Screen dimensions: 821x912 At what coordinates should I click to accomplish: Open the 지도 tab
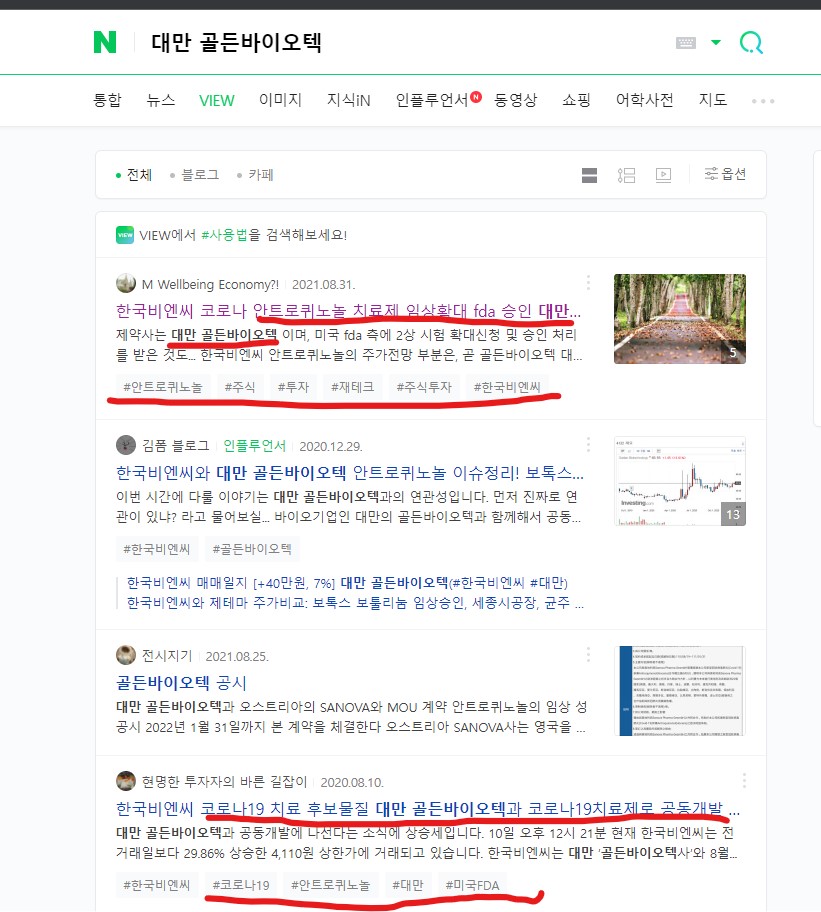point(713,100)
